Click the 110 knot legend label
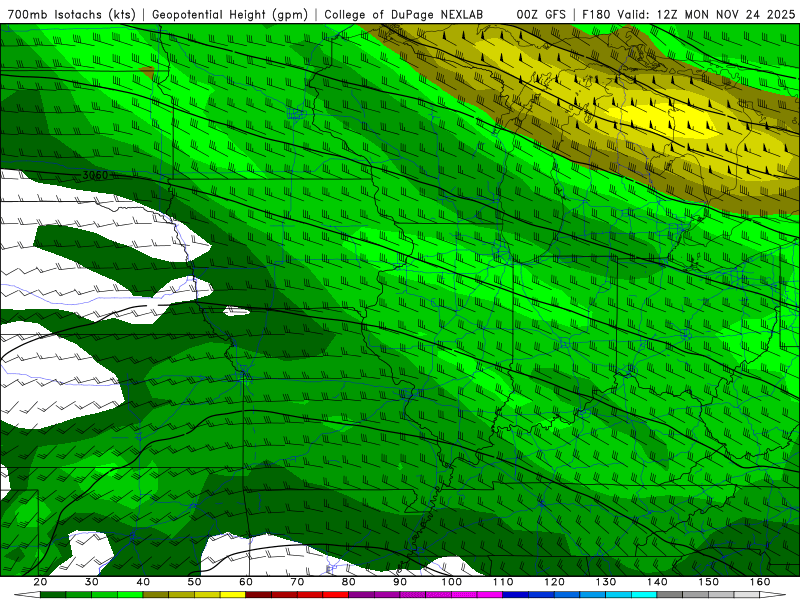The width and height of the screenshot is (800, 600). click(503, 582)
